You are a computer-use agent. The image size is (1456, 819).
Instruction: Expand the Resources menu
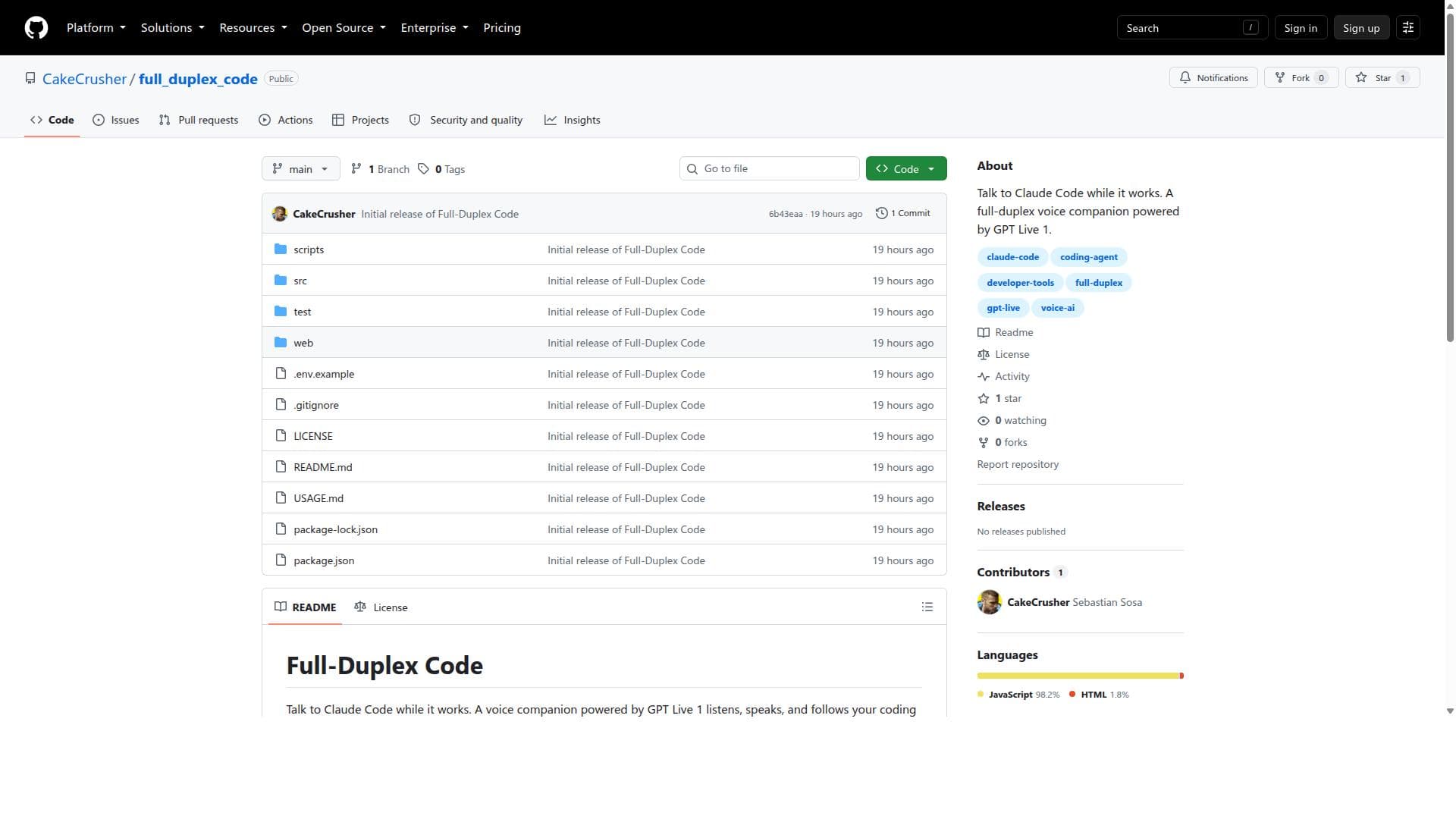pos(253,28)
